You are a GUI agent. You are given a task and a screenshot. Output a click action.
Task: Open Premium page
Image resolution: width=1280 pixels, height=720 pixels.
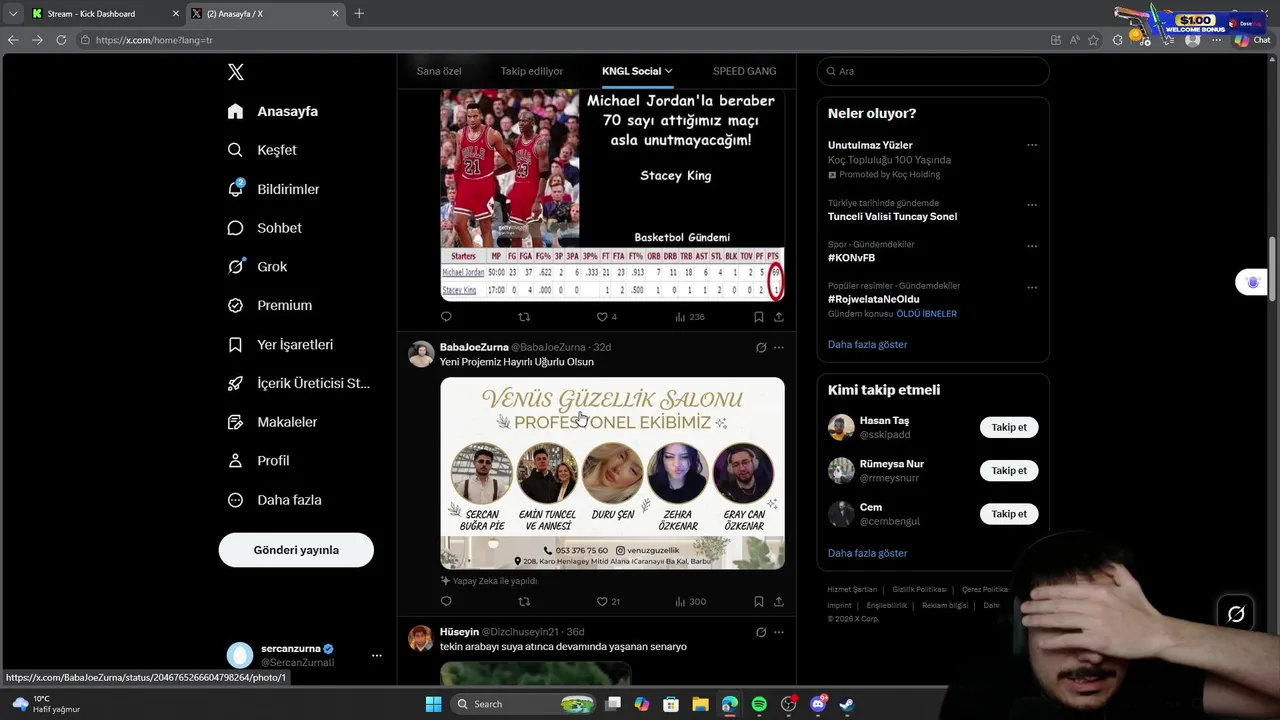coord(269,305)
